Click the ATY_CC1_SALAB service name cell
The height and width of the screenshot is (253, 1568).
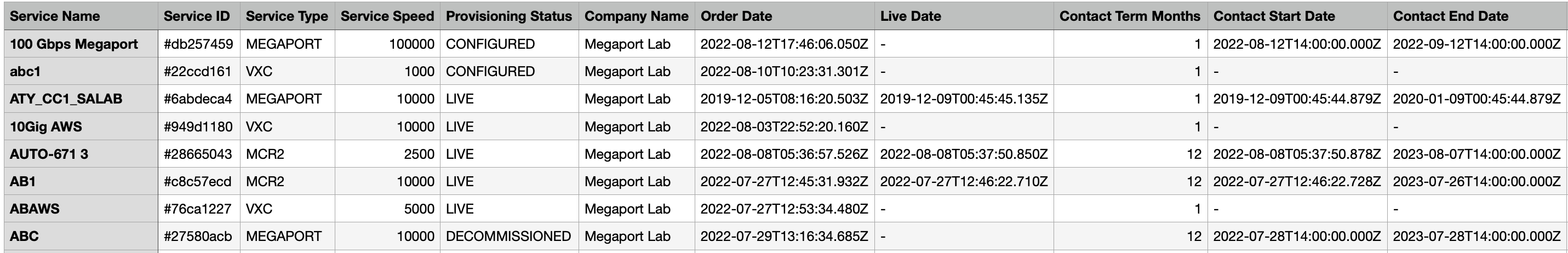pos(66,99)
